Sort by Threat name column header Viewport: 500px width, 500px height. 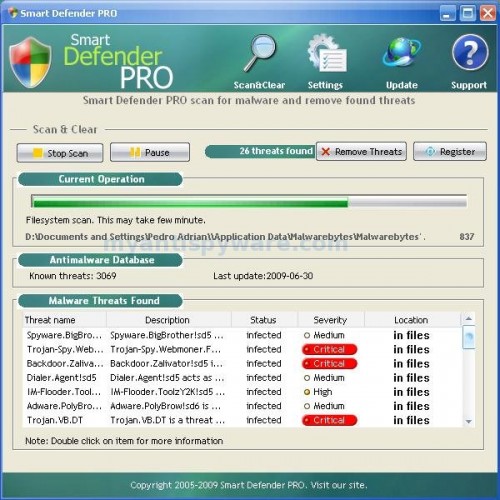point(64,320)
